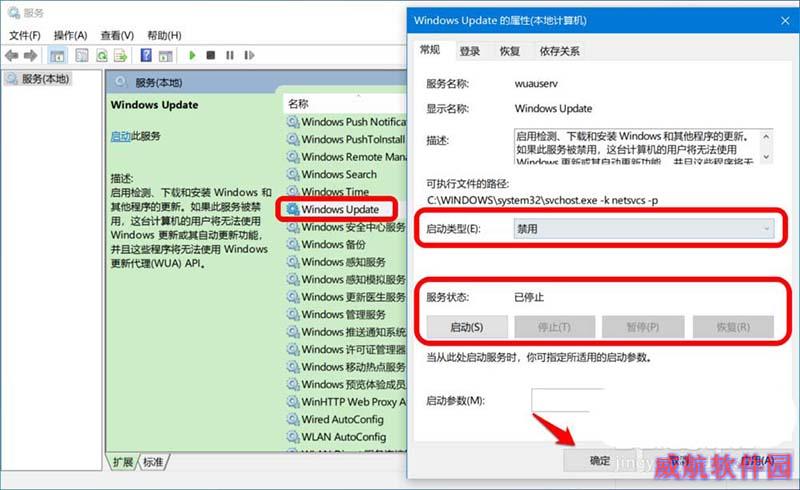
Task: Open the properties sheet toolbar icon
Action: click(82, 55)
